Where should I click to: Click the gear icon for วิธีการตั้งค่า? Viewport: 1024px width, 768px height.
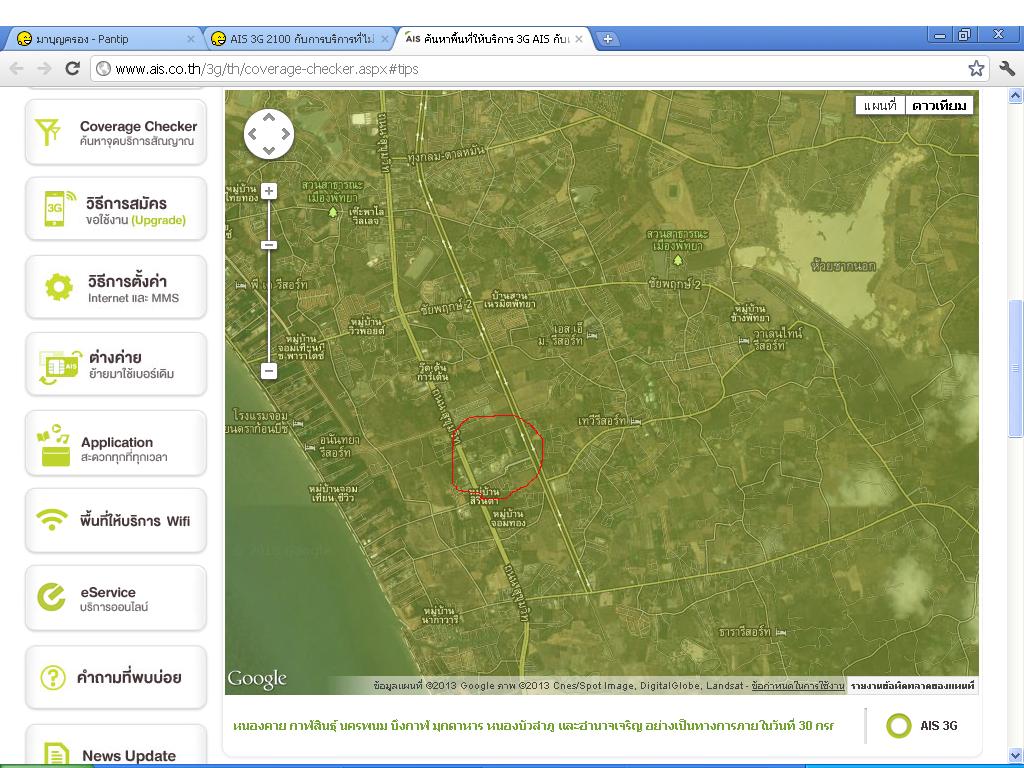coord(59,287)
